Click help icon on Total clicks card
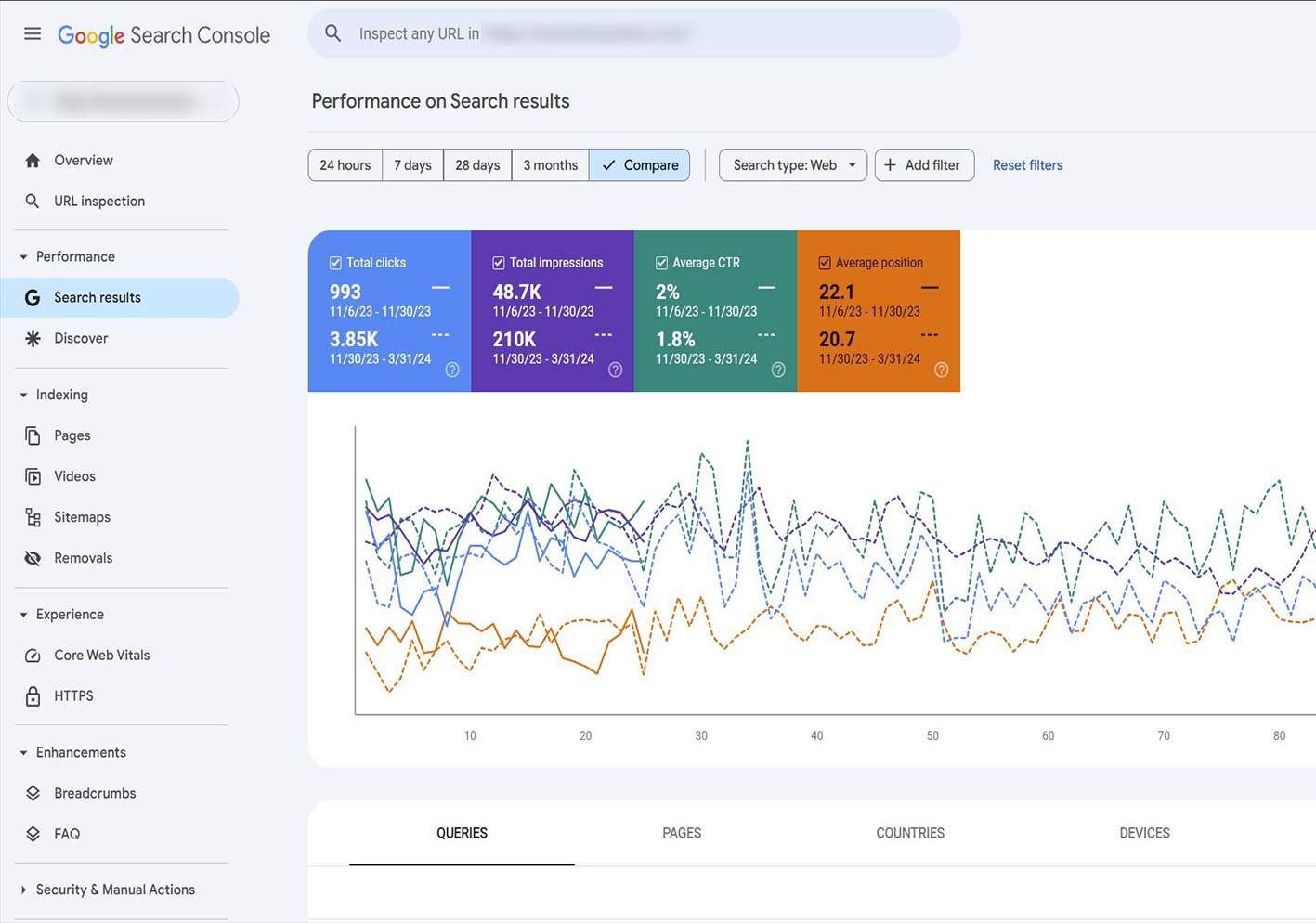 [452, 370]
